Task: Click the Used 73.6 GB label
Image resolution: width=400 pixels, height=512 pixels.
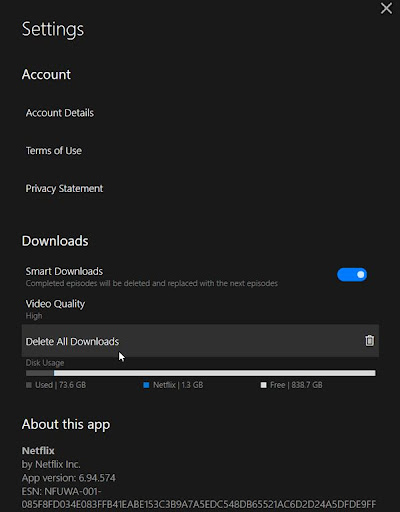Action: point(60,385)
